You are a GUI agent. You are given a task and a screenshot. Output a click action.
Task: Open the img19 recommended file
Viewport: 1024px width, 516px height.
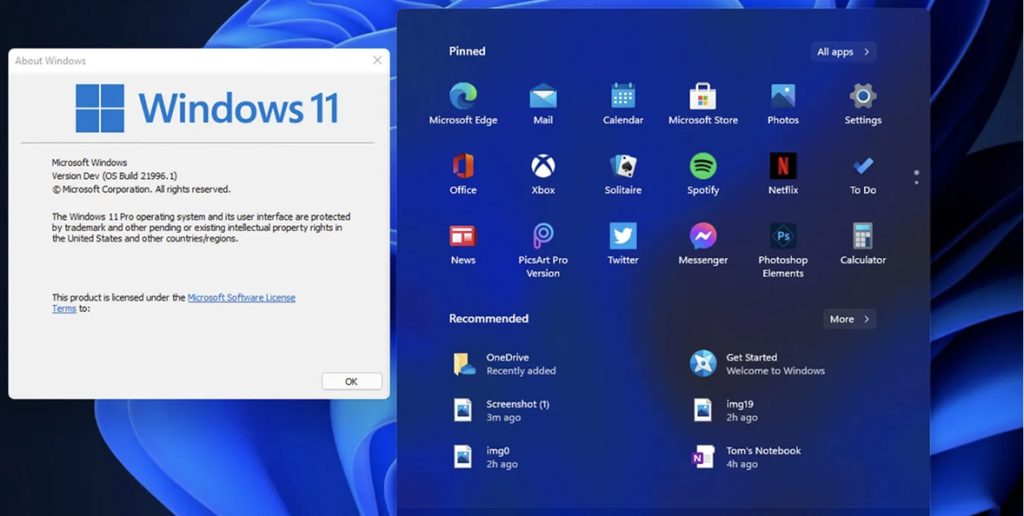click(x=725, y=410)
